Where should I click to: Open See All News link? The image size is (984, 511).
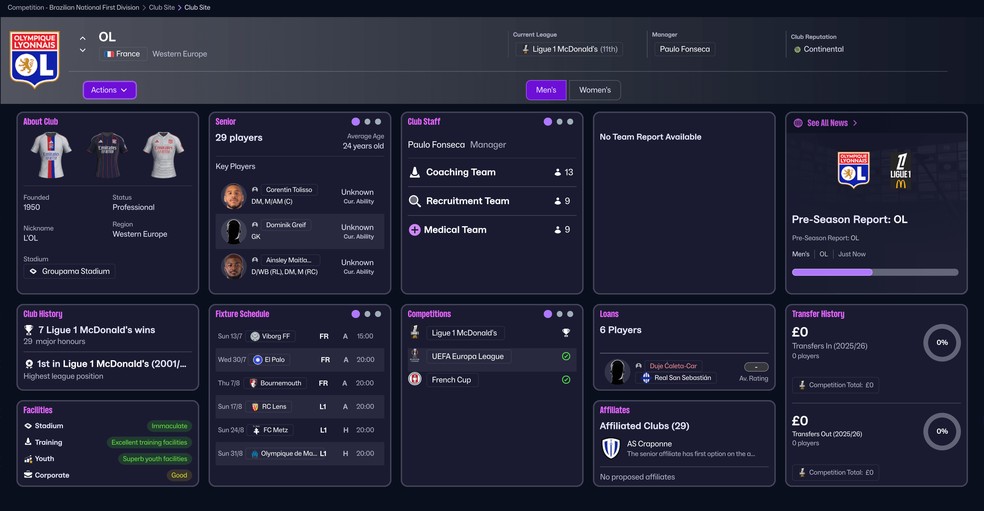pyautogui.click(x=827, y=123)
